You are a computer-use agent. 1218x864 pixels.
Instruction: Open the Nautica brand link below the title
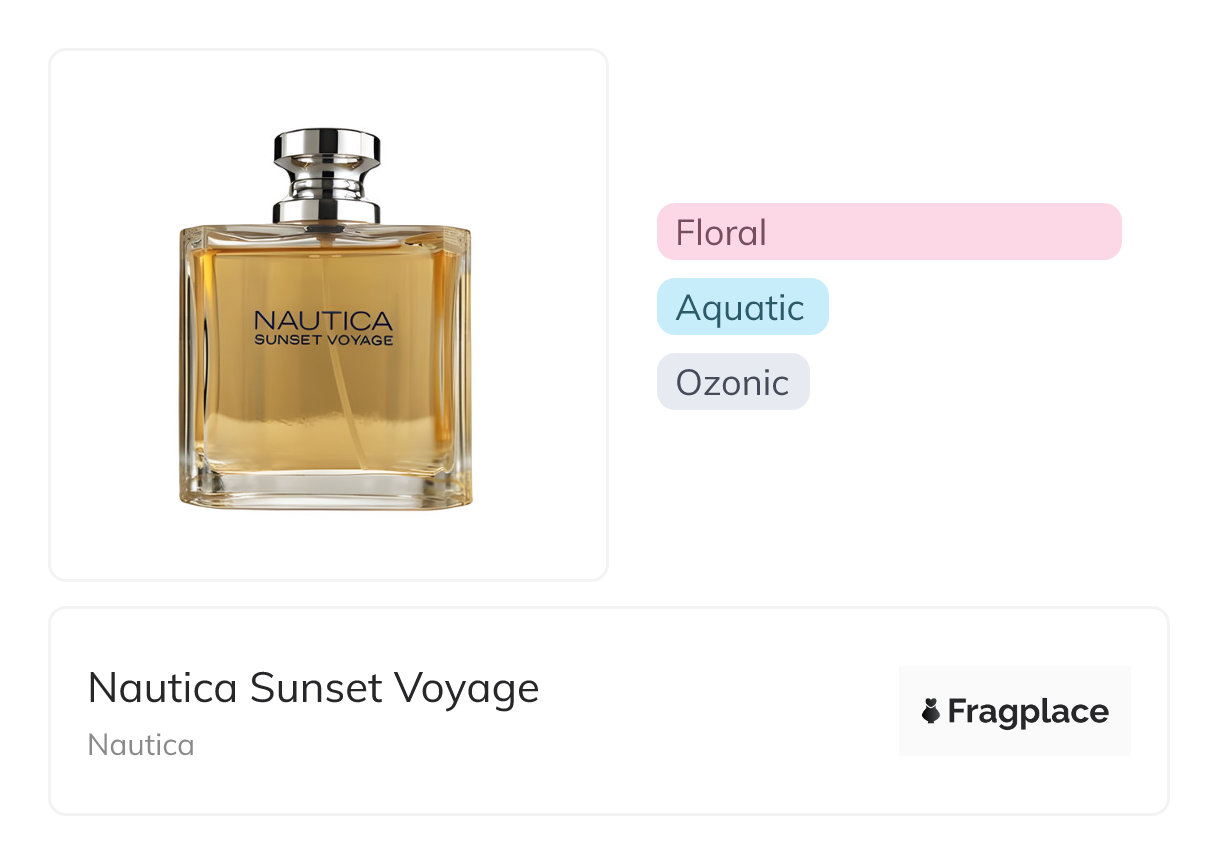coord(141,745)
